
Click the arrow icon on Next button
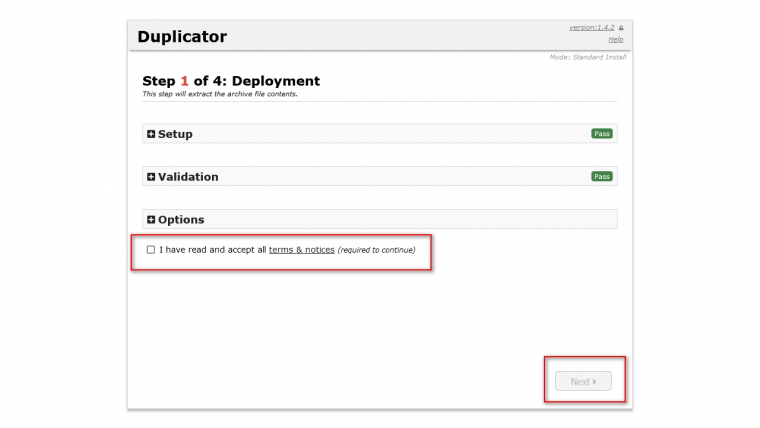[595, 382]
